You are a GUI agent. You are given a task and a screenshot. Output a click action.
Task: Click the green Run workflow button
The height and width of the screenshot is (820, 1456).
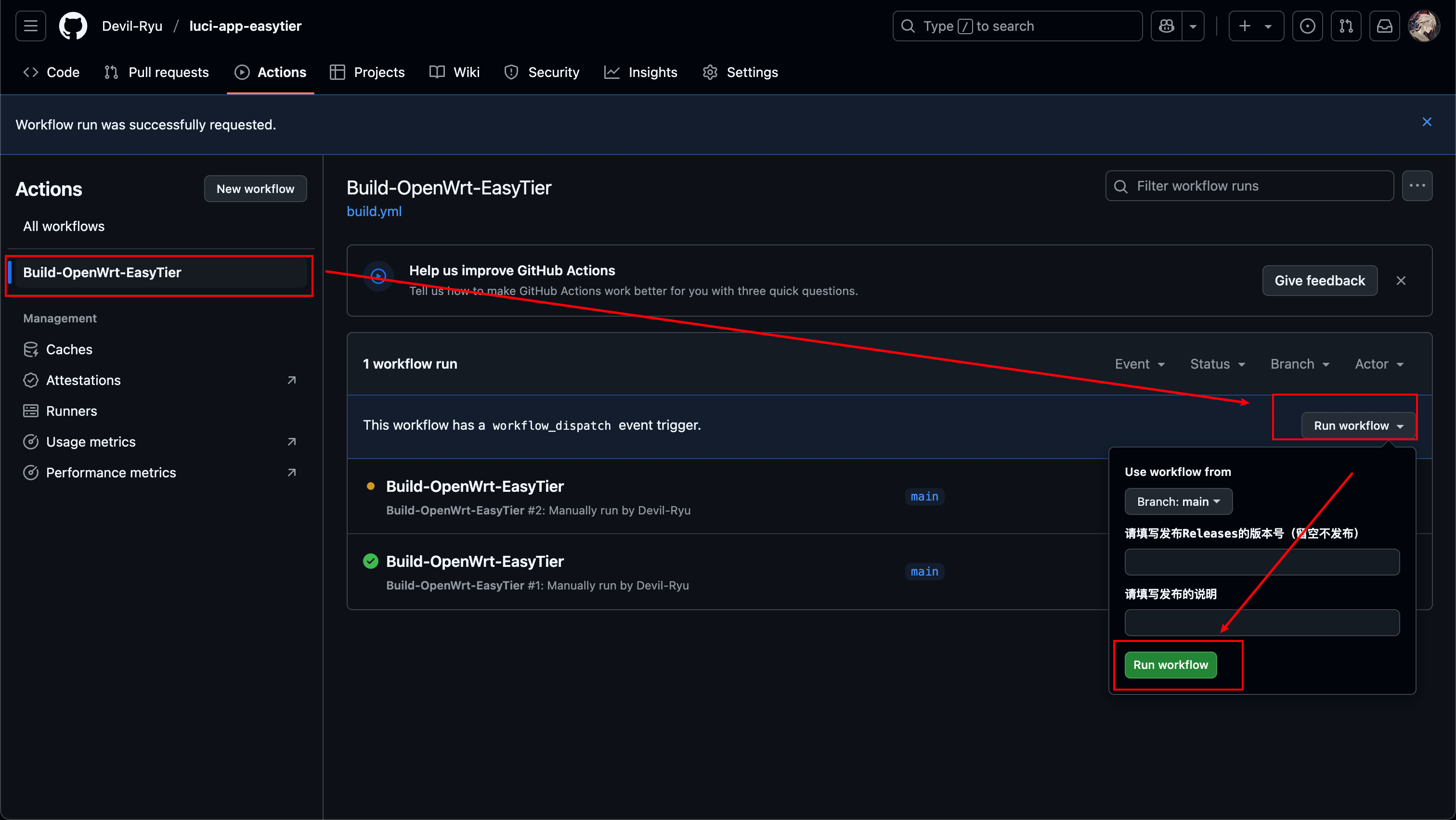click(1170, 665)
